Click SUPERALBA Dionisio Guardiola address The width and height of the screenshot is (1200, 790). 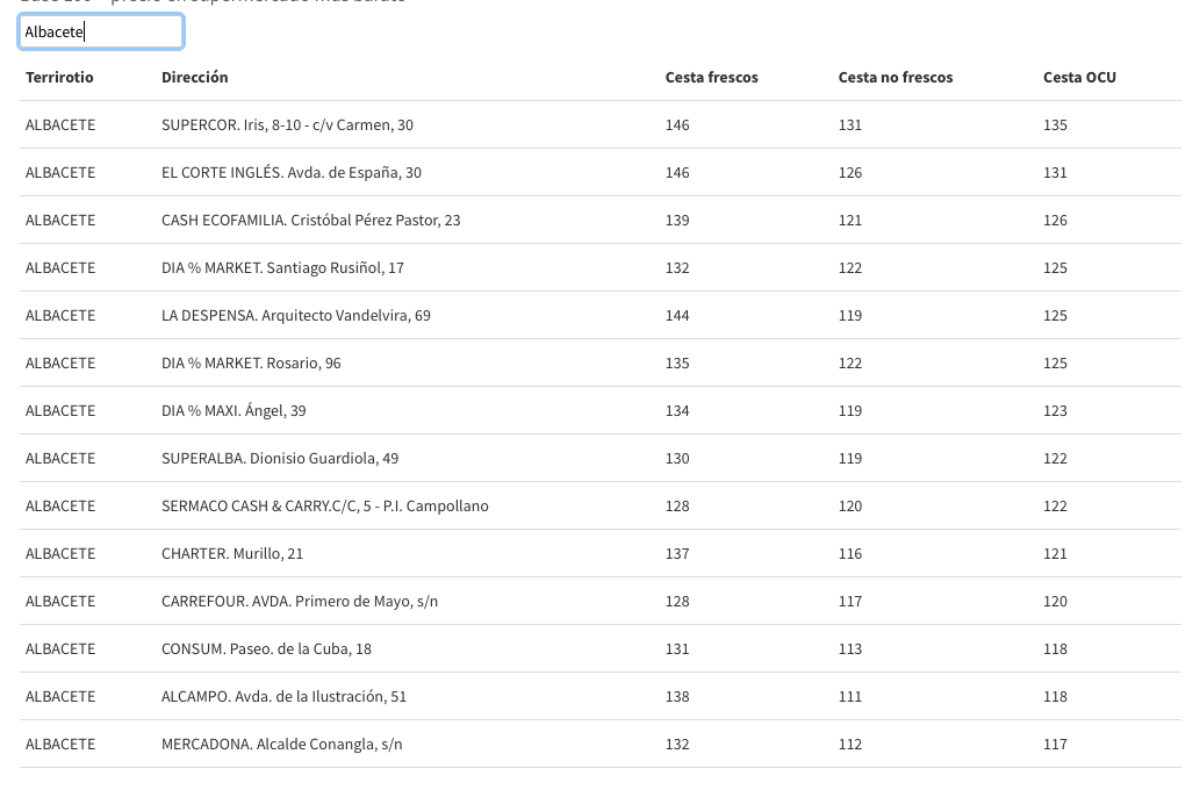coord(280,458)
